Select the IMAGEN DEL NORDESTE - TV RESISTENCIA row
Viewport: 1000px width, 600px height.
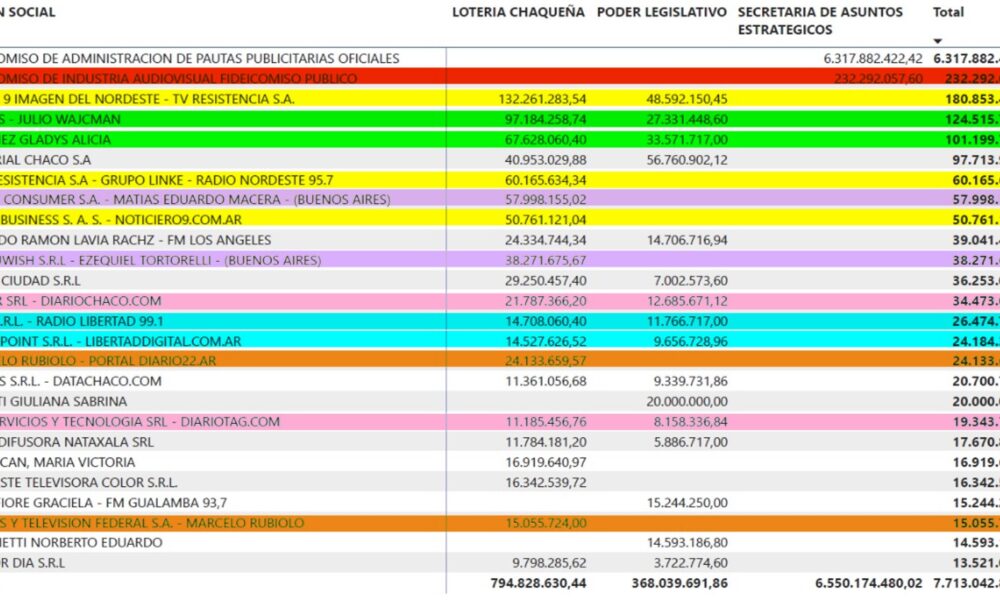[500, 99]
